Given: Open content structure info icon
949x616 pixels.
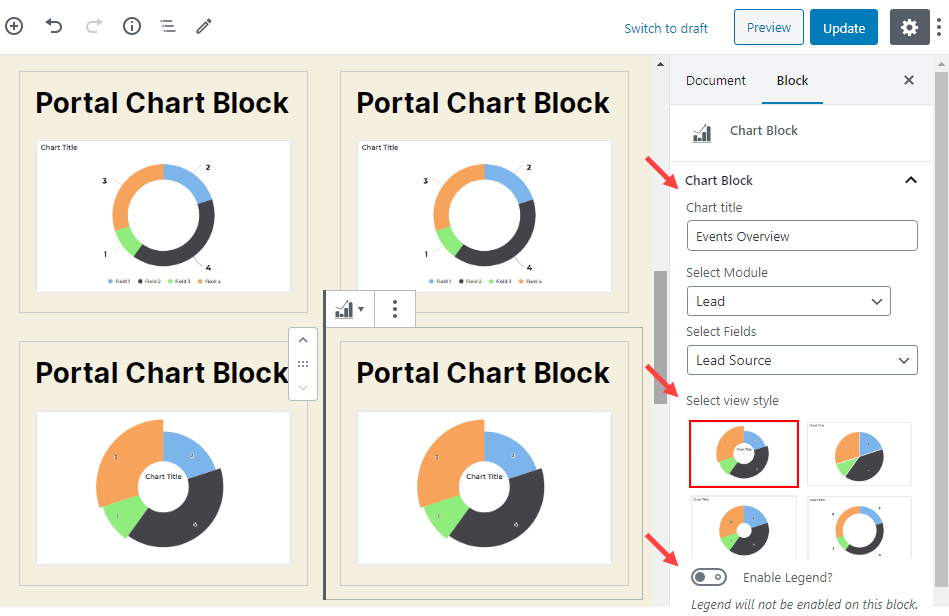Looking at the screenshot, I should (132, 27).
